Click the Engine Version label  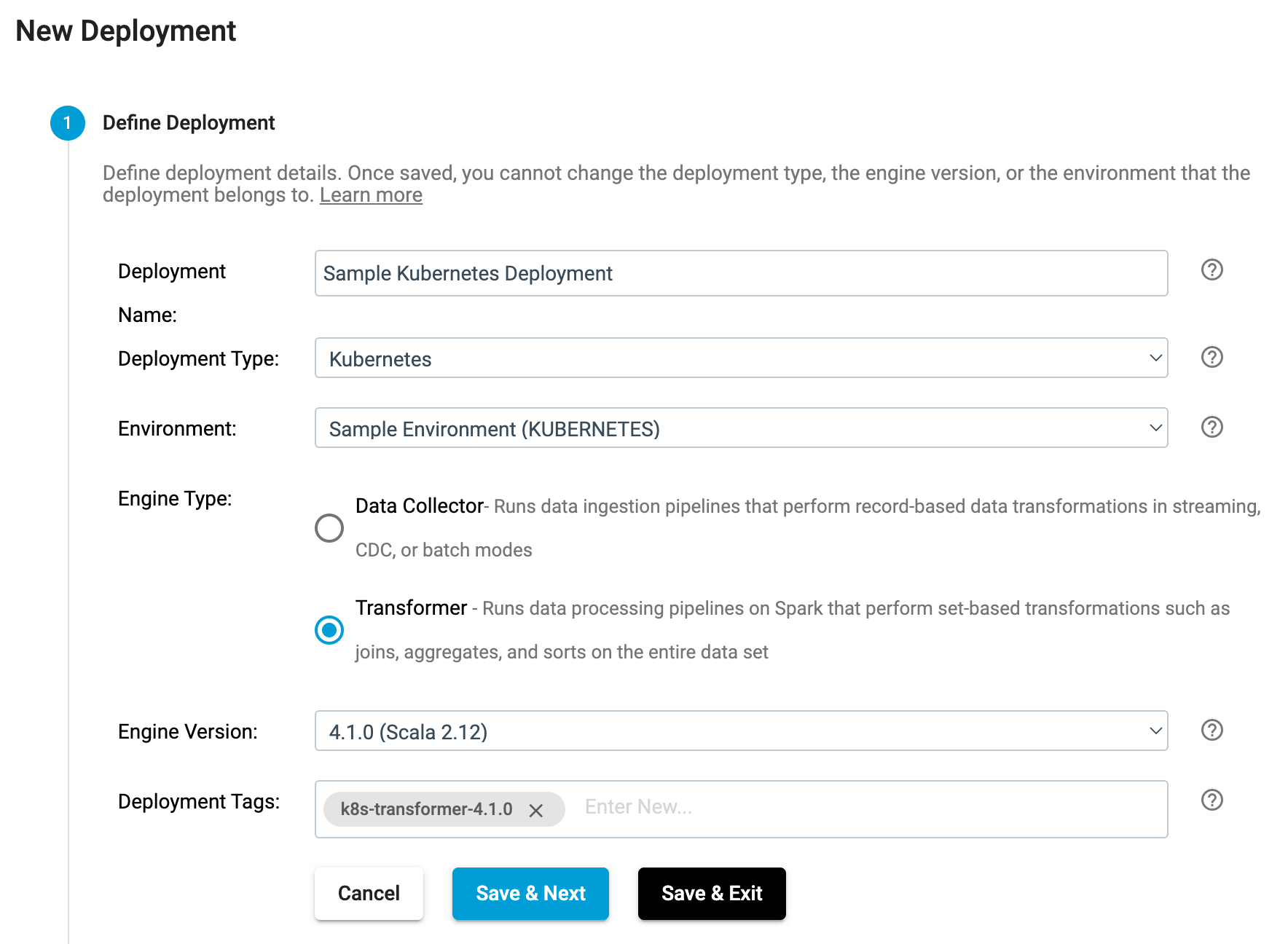[188, 731]
